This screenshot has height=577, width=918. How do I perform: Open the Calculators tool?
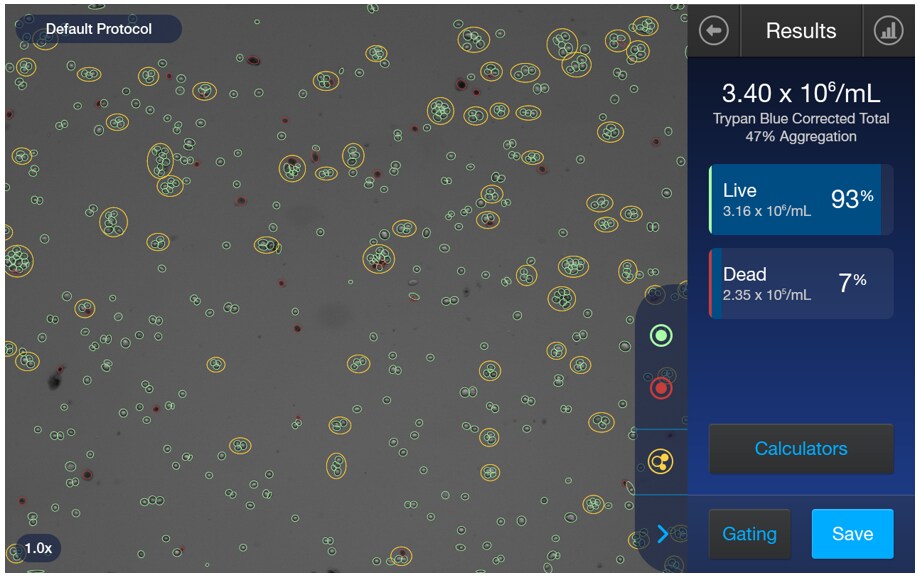pos(800,449)
